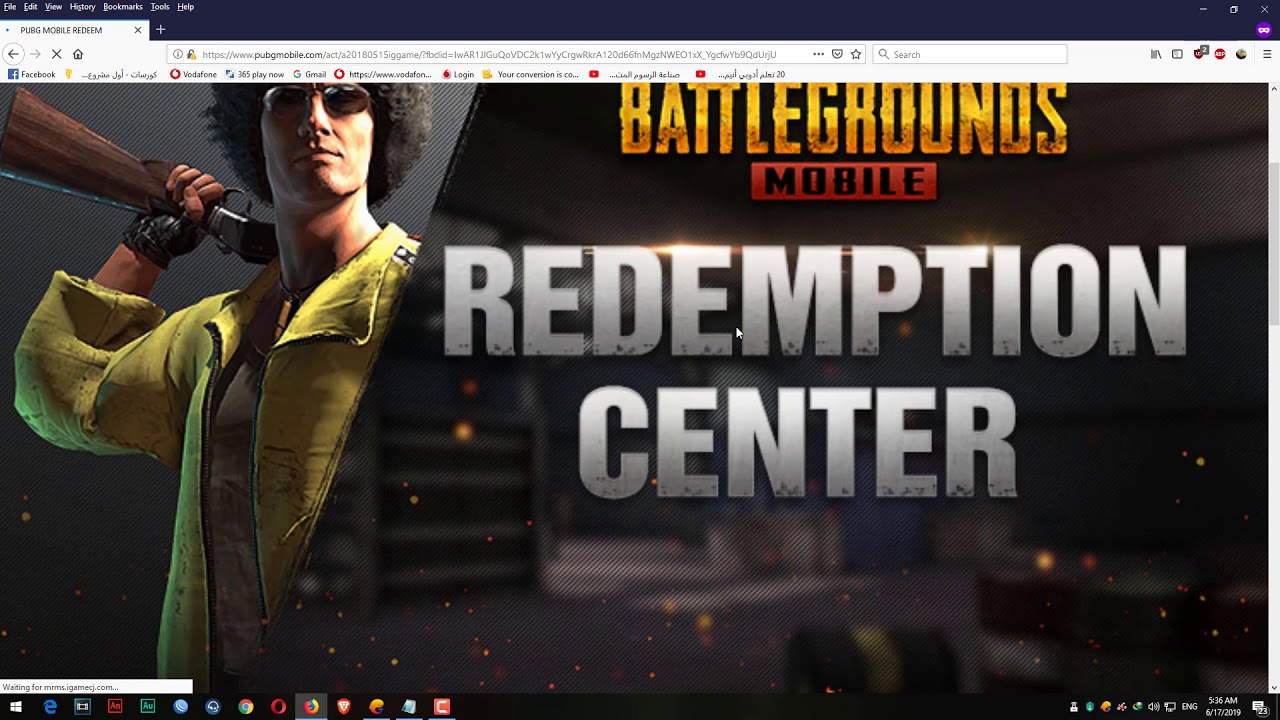Viewport: 1280px width, 720px height.
Task: Open site information icon in address bar
Action: [178, 54]
